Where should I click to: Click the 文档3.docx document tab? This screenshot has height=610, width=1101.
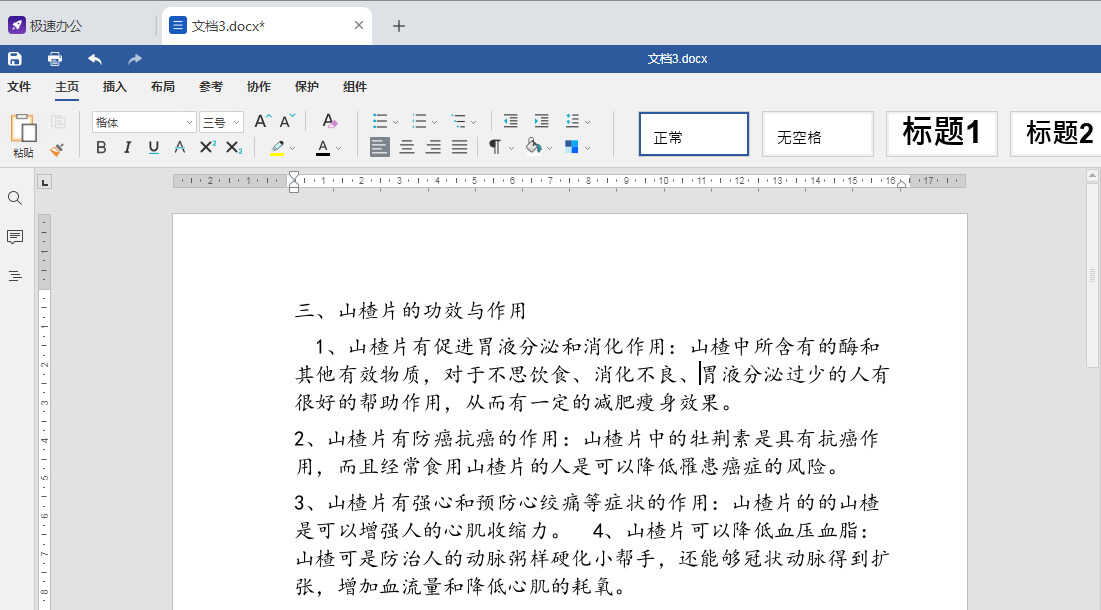[x=267, y=26]
